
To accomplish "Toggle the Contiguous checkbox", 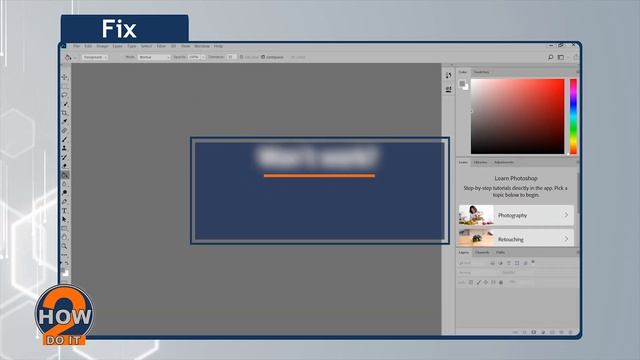I will [x=263, y=57].
